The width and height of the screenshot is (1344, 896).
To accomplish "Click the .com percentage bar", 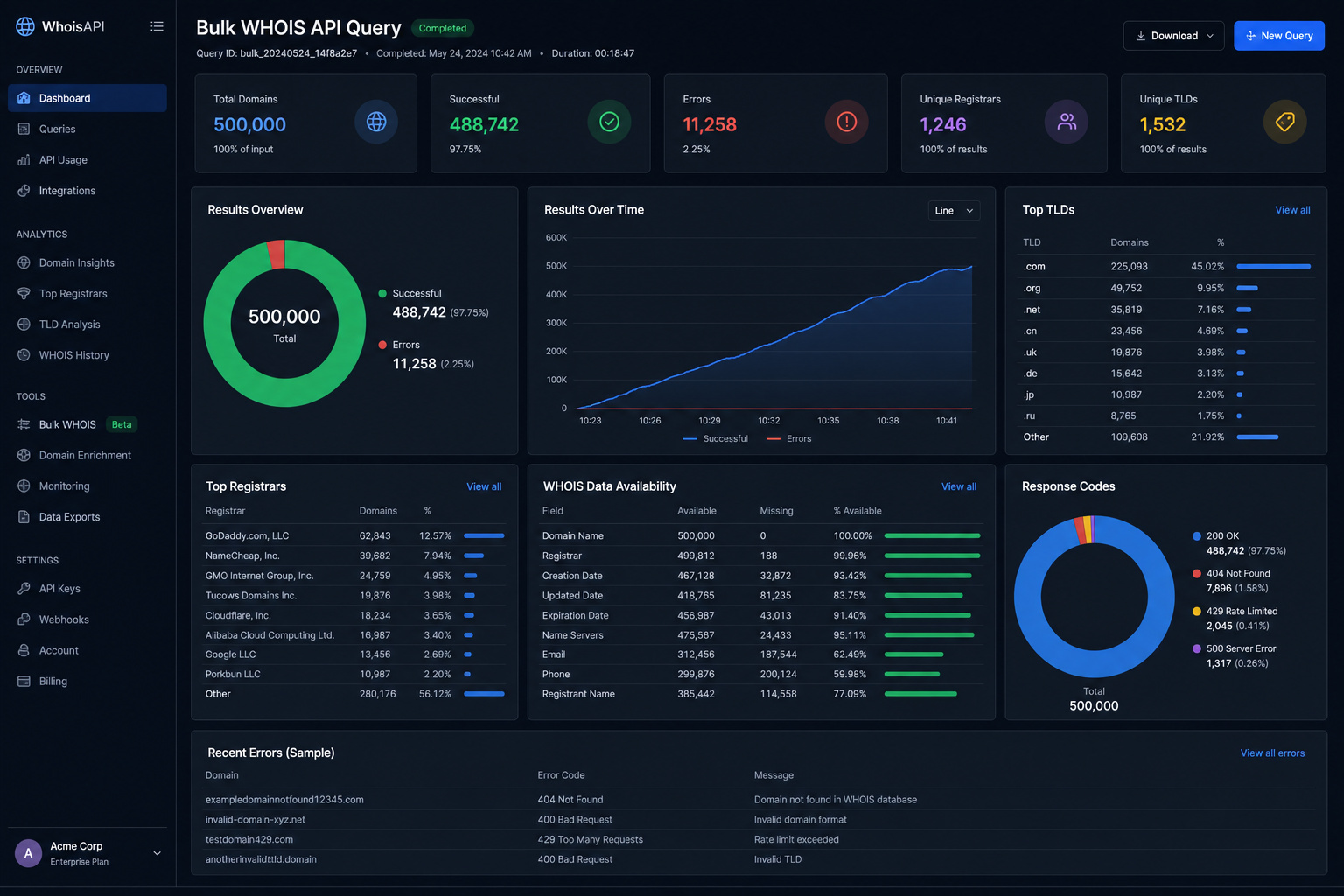I will click(x=1273, y=266).
